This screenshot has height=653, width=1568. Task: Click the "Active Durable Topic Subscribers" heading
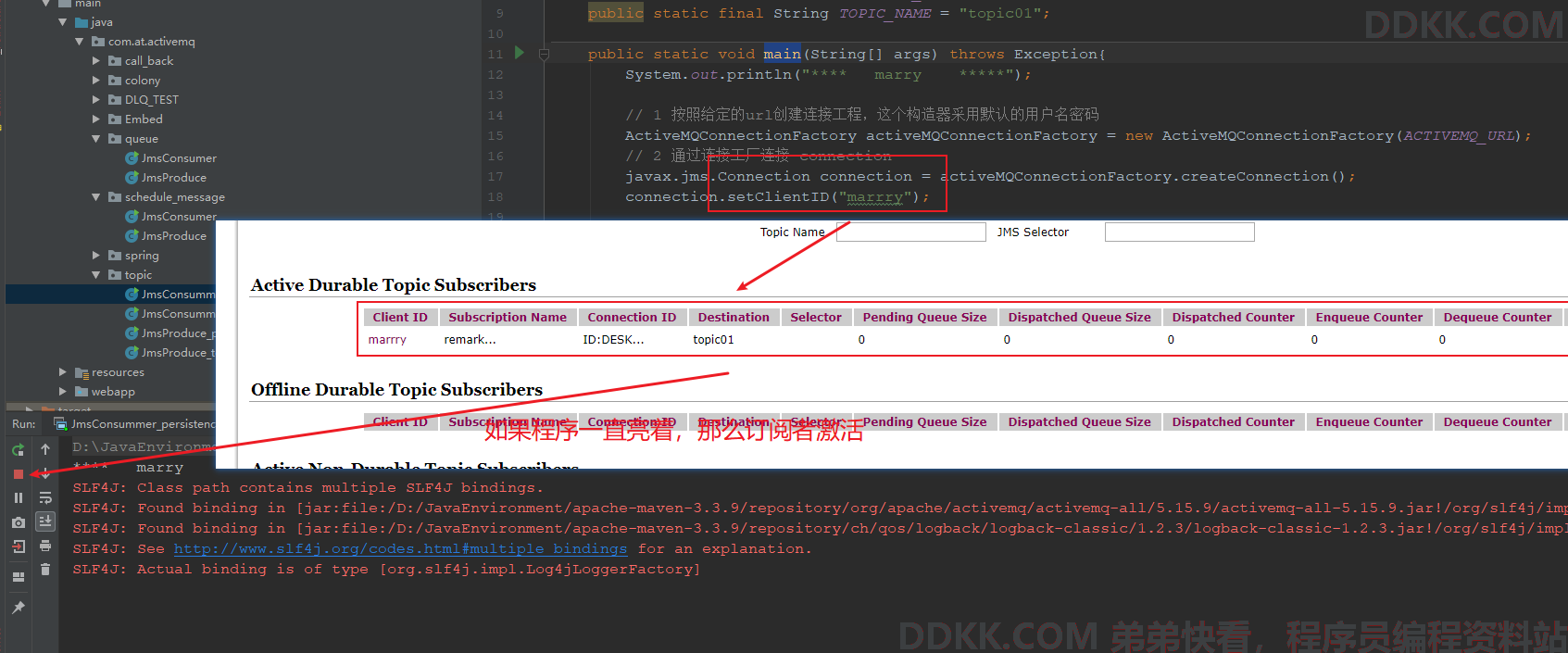tap(394, 285)
